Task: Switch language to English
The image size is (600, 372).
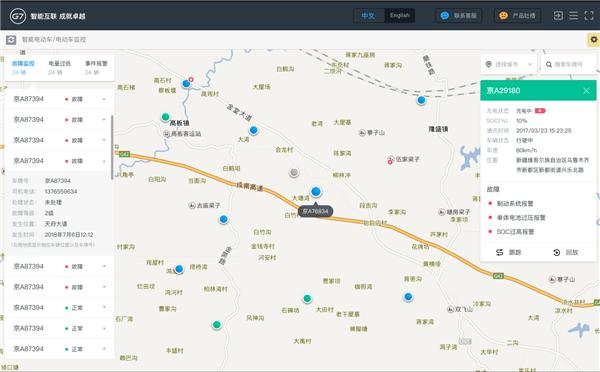Action: pyautogui.click(x=399, y=16)
